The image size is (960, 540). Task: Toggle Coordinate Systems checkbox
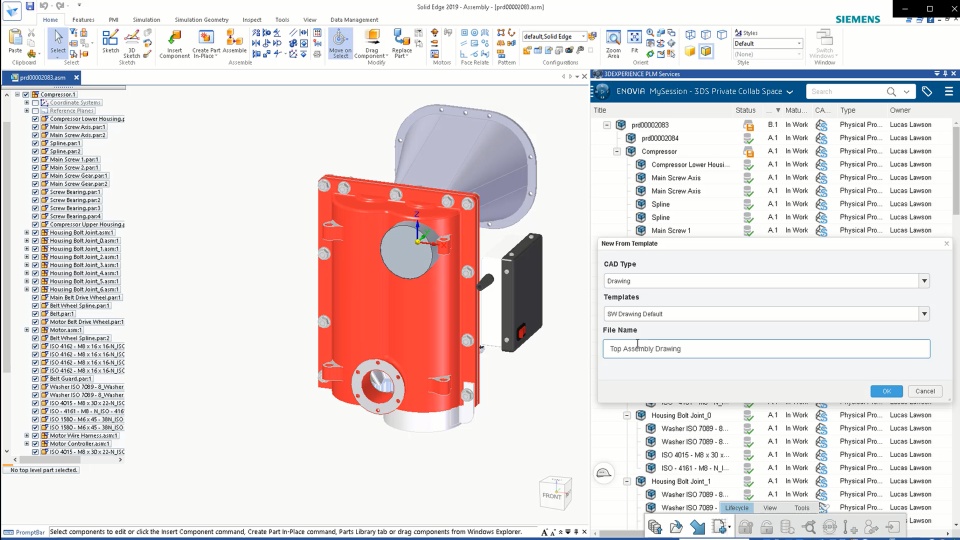point(35,103)
